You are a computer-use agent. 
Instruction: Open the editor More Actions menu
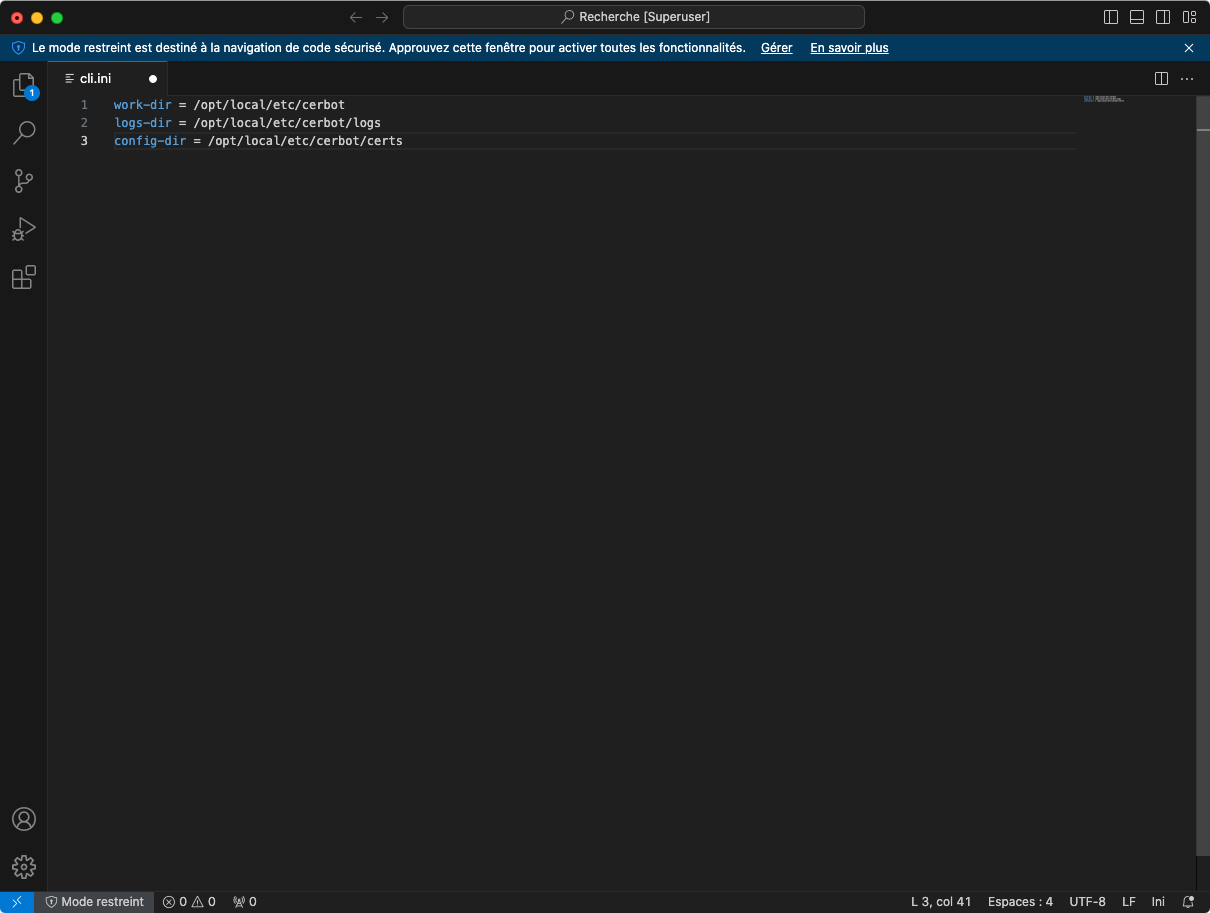click(x=1187, y=78)
